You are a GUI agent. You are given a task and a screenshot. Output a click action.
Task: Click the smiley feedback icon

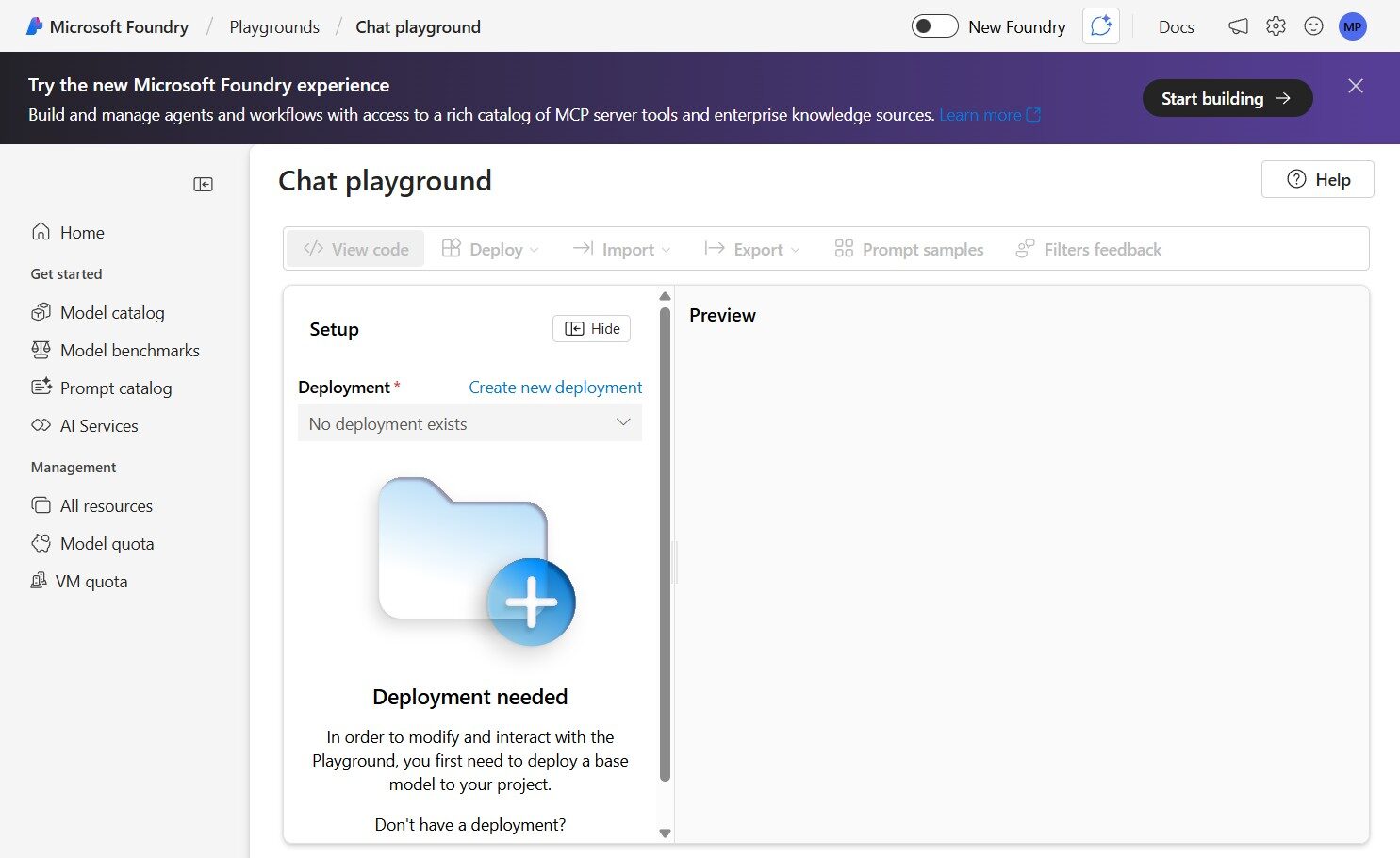[x=1313, y=26]
